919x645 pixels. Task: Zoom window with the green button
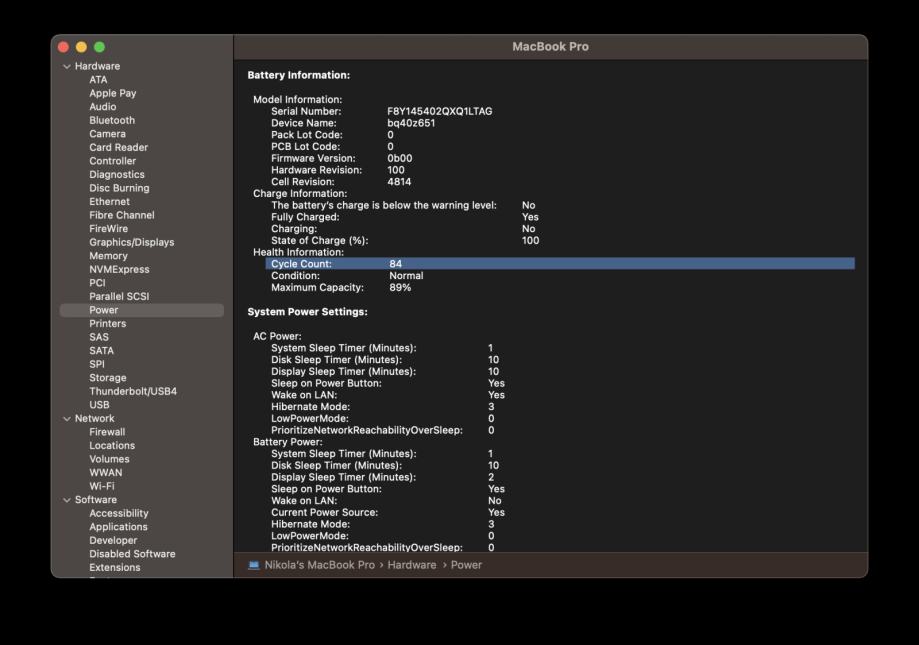pos(100,47)
